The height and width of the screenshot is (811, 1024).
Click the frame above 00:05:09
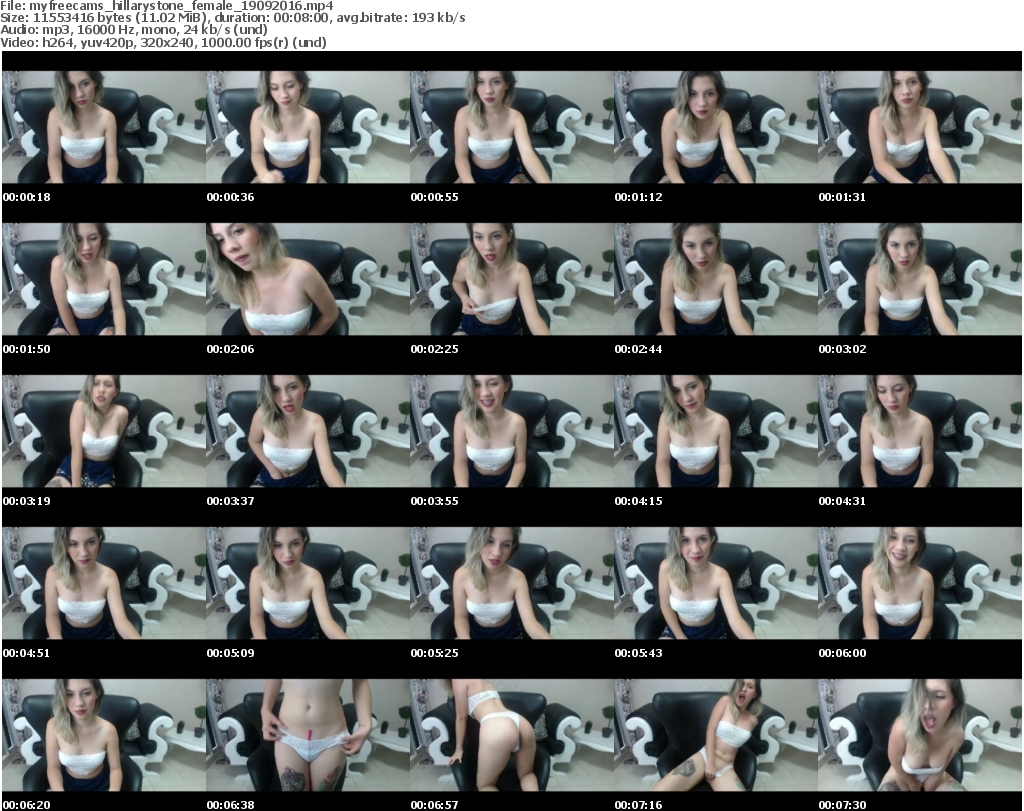pos(308,583)
